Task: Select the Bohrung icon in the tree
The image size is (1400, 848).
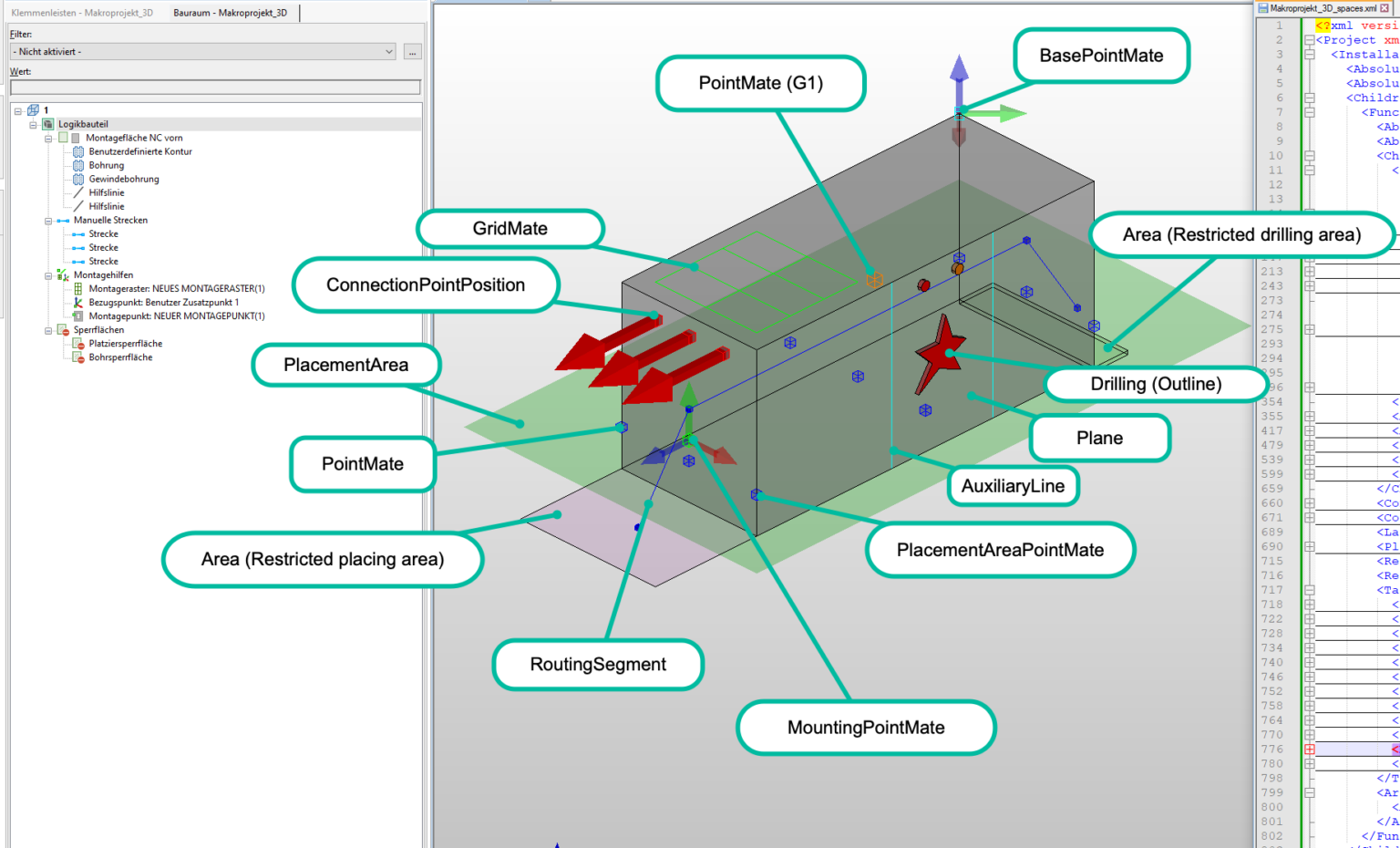Action: 77,165
